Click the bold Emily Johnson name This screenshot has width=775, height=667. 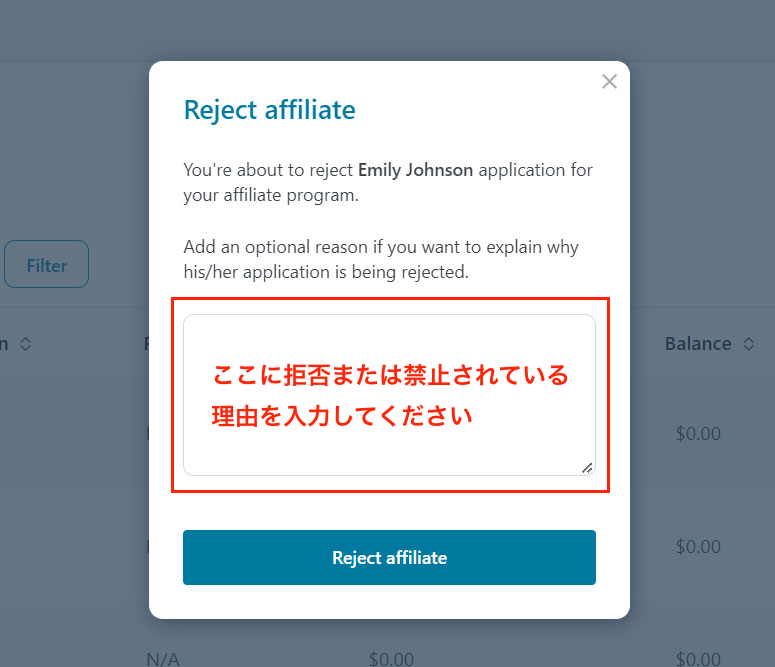pos(415,170)
